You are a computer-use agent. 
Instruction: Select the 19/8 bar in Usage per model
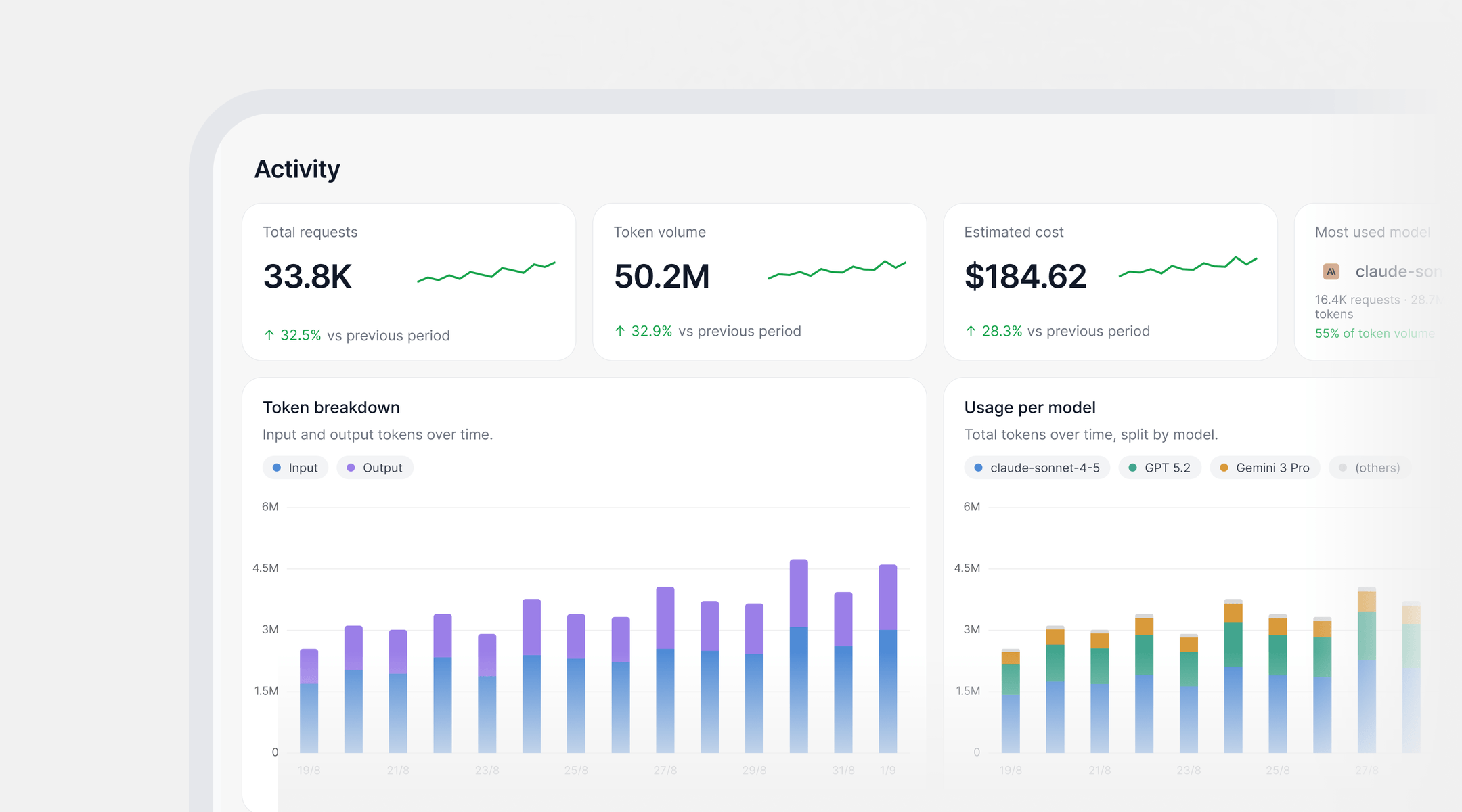1011,701
